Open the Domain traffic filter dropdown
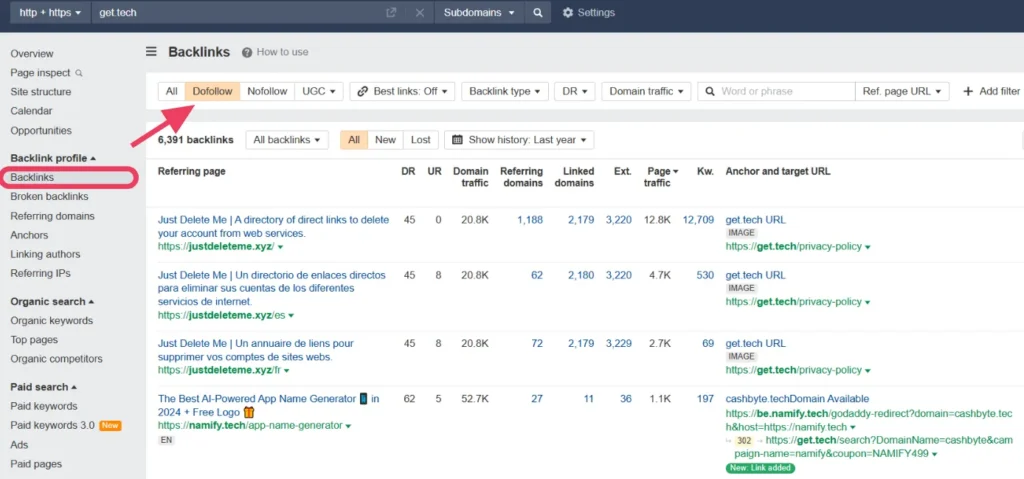 point(646,91)
